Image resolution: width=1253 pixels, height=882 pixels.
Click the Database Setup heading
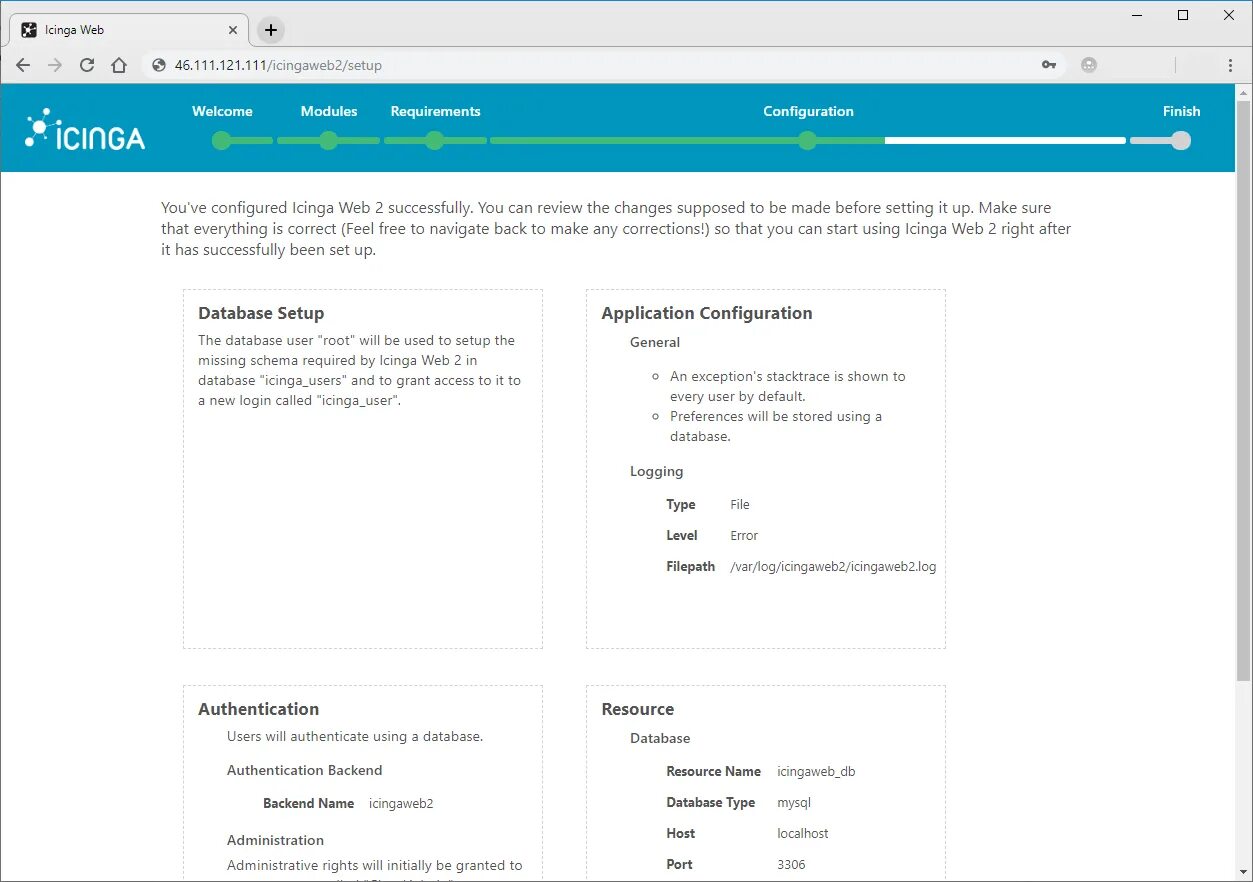(261, 313)
